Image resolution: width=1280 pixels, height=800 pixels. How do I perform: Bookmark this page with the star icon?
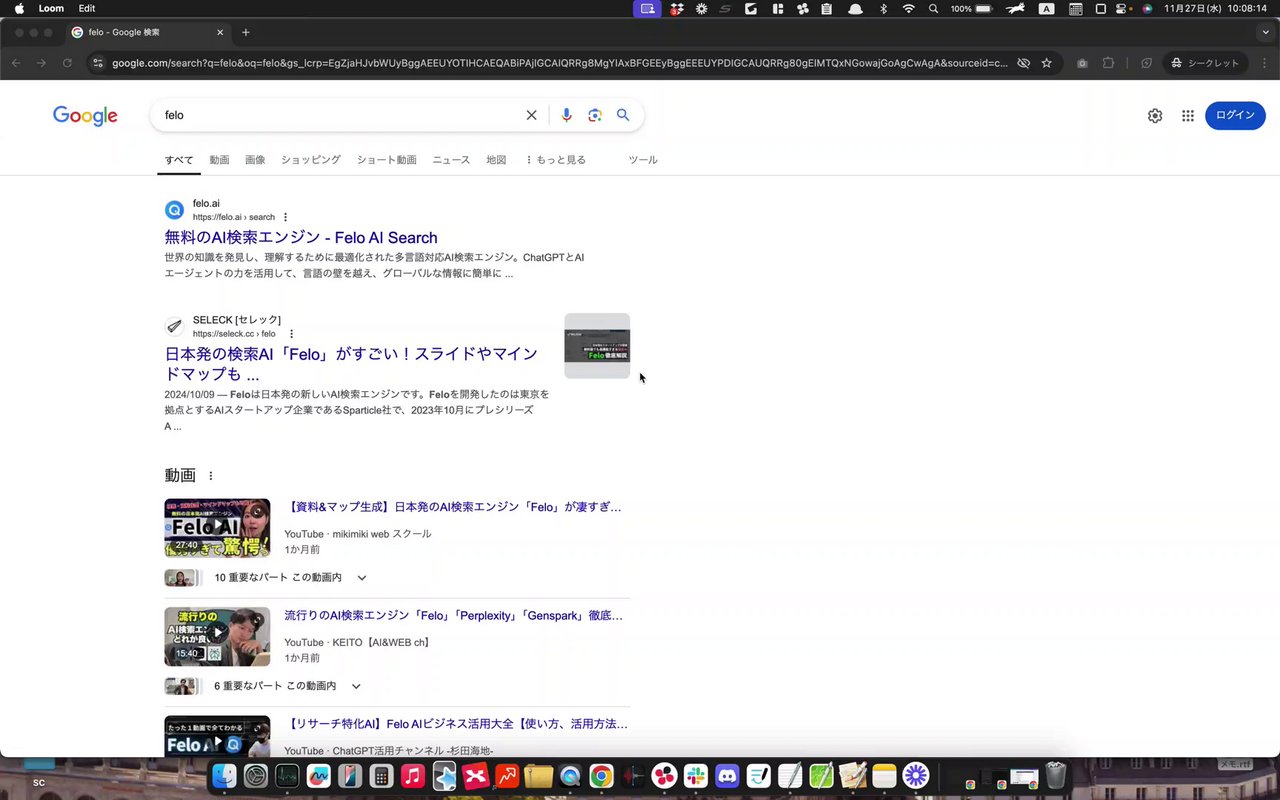pyautogui.click(x=1047, y=63)
